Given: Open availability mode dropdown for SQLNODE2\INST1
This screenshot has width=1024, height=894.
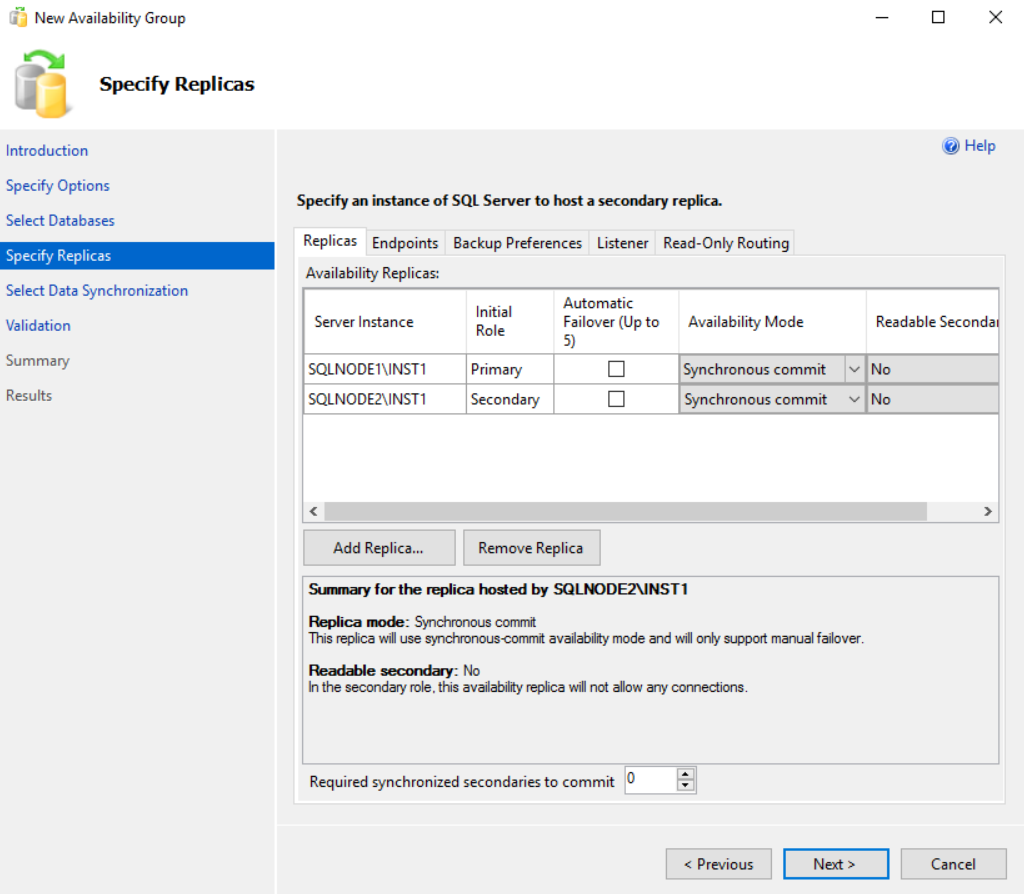Looking at the screenshot, I should 855,399.
